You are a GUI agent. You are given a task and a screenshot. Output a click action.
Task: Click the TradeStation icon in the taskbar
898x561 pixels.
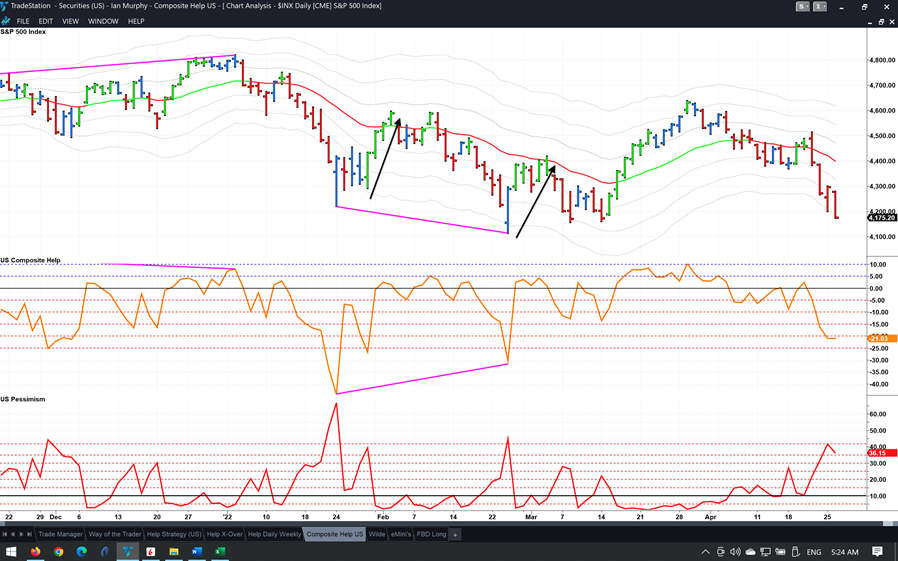click(127, 551)
